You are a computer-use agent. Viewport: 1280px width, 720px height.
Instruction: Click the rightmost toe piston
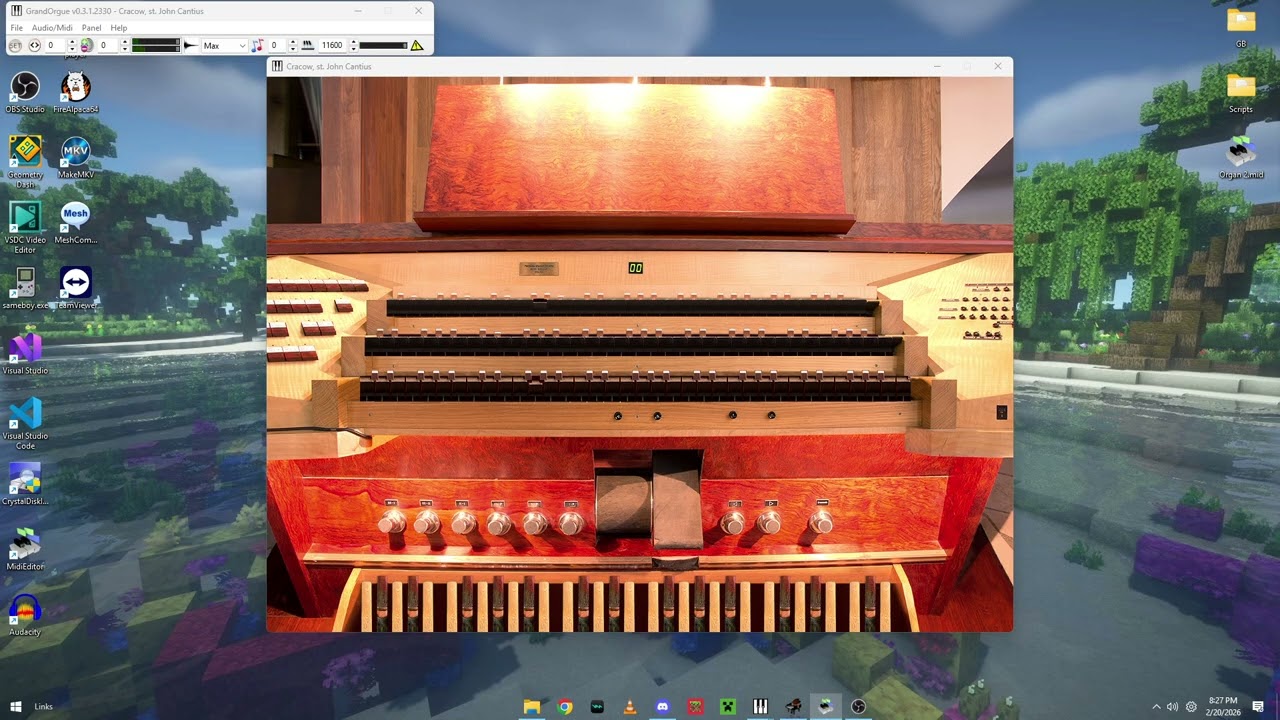[821, 521]
